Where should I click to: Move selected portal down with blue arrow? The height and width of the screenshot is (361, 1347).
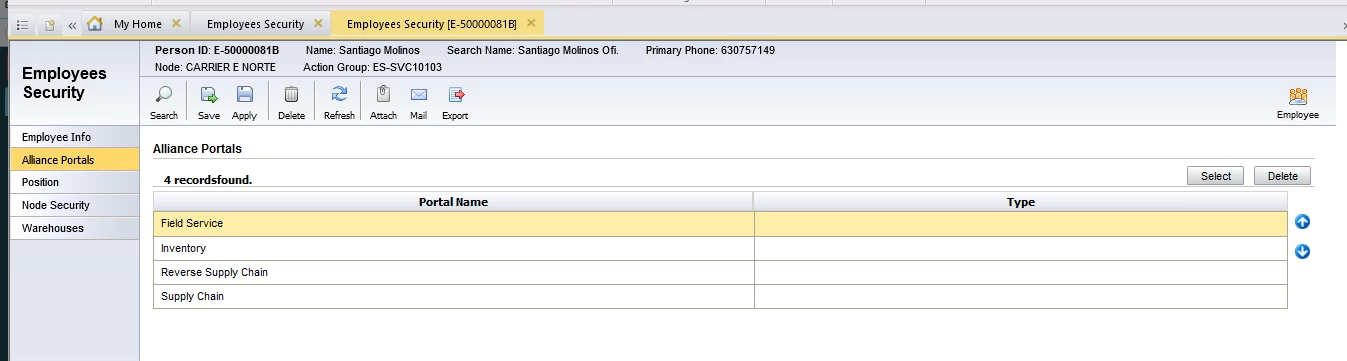(x=1302, y=251)
